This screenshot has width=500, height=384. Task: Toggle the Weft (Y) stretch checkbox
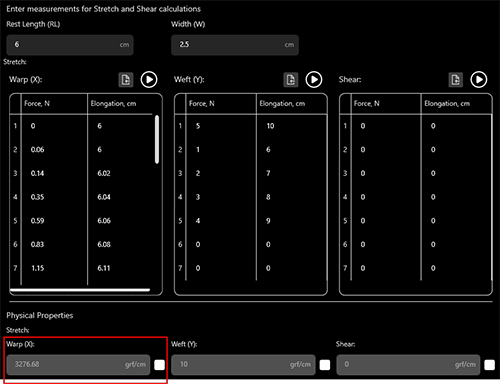pyautogui.click(x=325, y=365)
